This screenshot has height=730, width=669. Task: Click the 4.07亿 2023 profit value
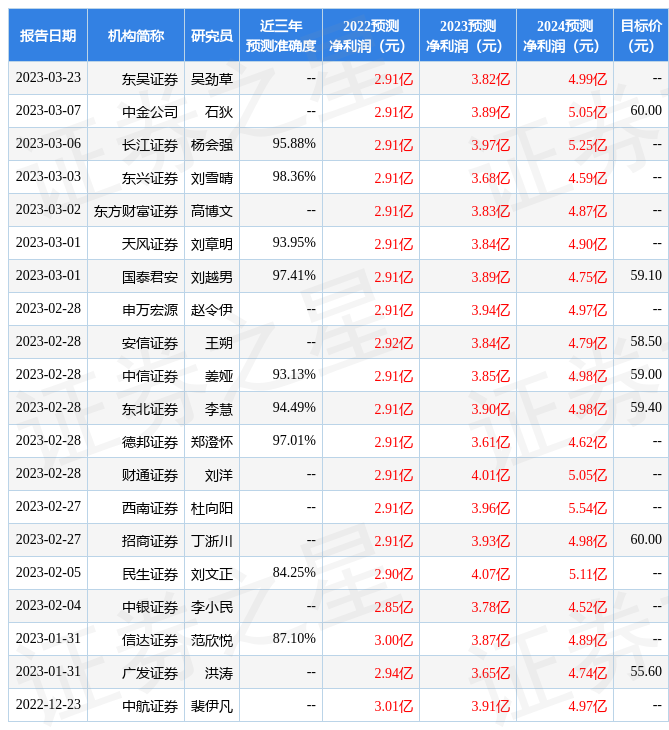[x=490, y=575]
